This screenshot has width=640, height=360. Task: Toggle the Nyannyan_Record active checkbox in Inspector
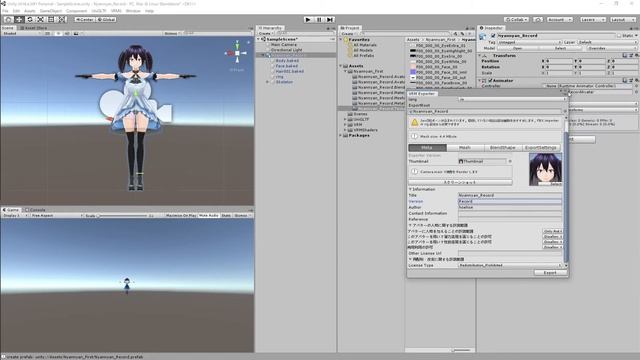(x=493, y=36)
